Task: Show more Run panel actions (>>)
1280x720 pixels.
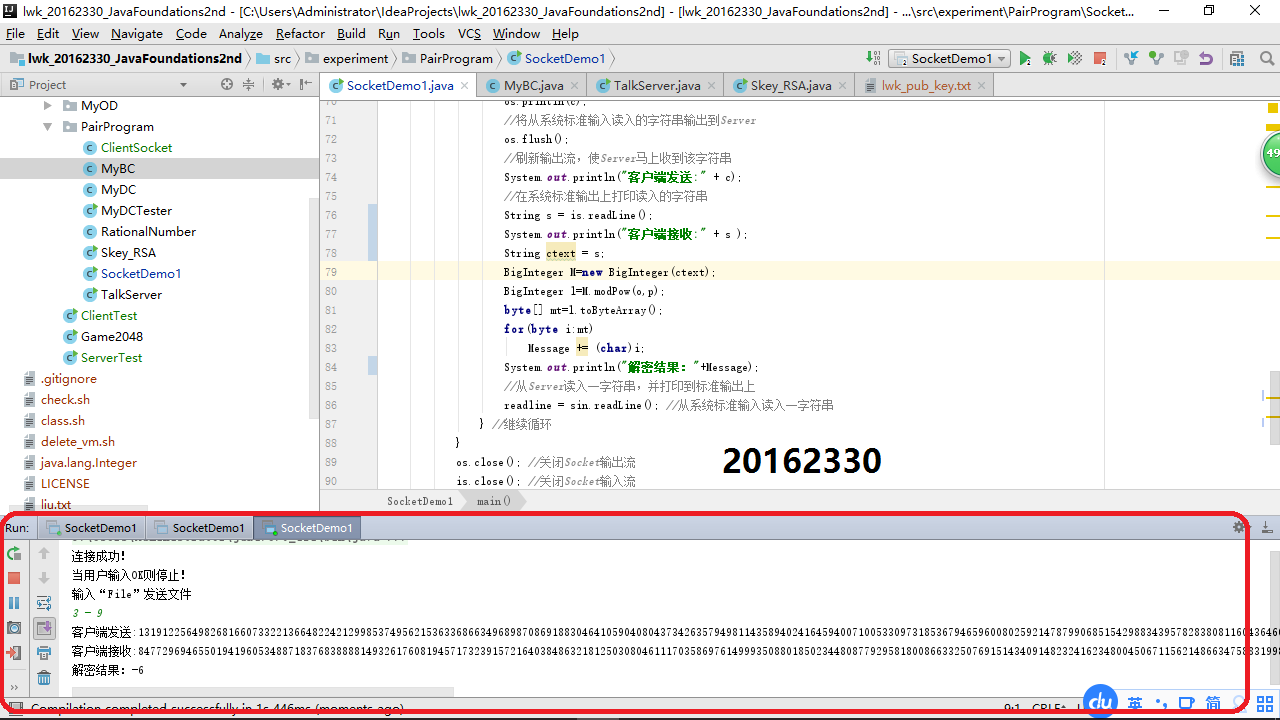Action: click(x=14, y=686)
